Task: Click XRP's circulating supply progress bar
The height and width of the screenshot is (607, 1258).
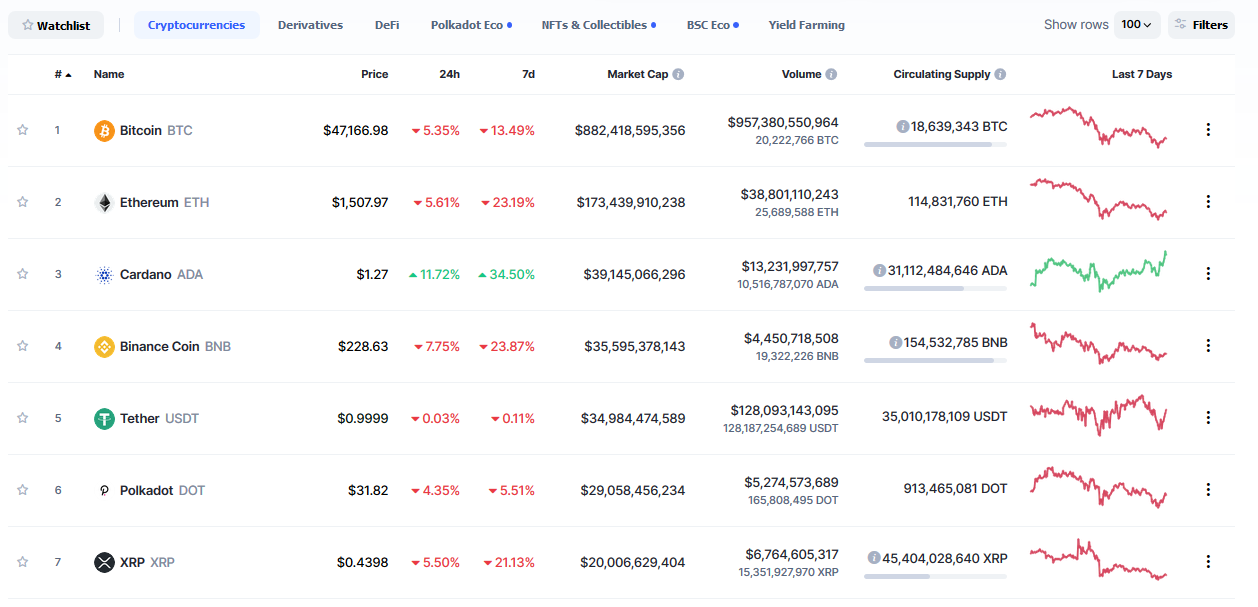Action: (935, 577)
